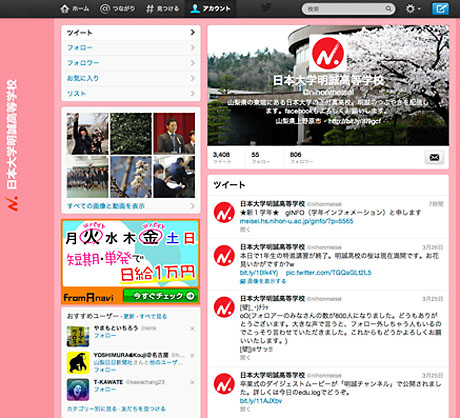Expand first tweet with 開く
The height and width of the screenshot is (418, 460).
(x=245, y=229)
